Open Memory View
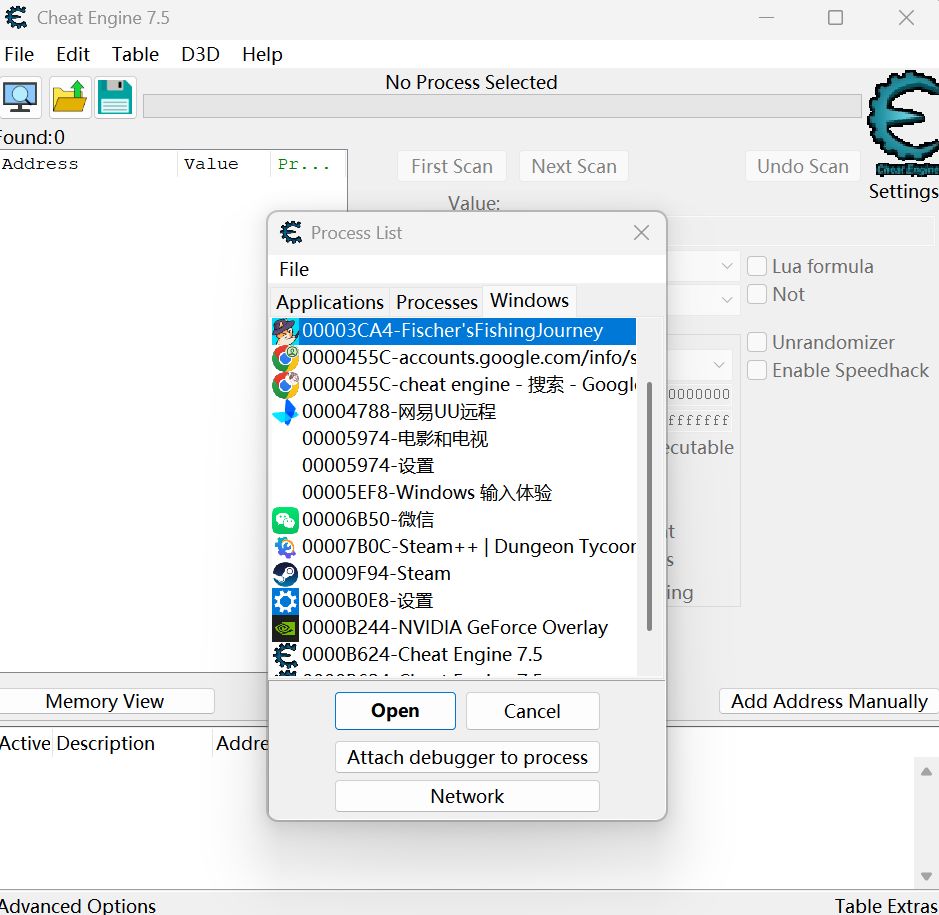This screenshot has height=915, width=939. [105, 701]
